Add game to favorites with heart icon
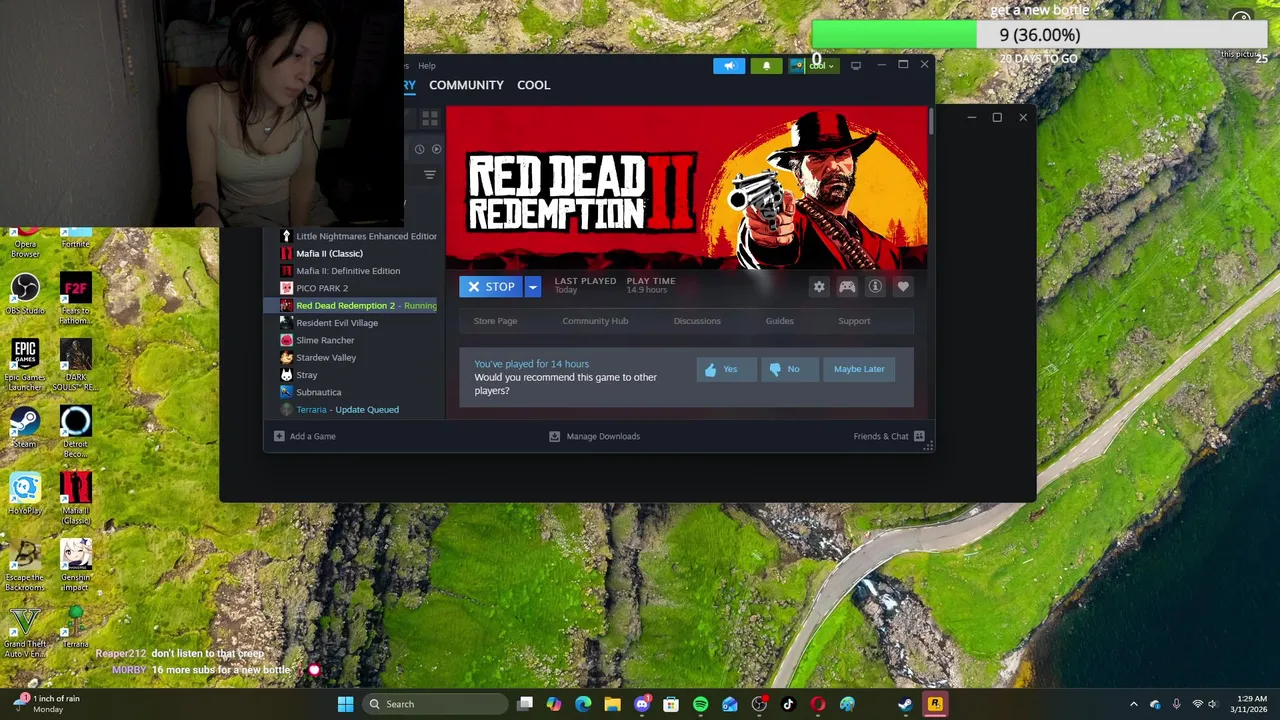1280x720 pixels. pos(903,287)
